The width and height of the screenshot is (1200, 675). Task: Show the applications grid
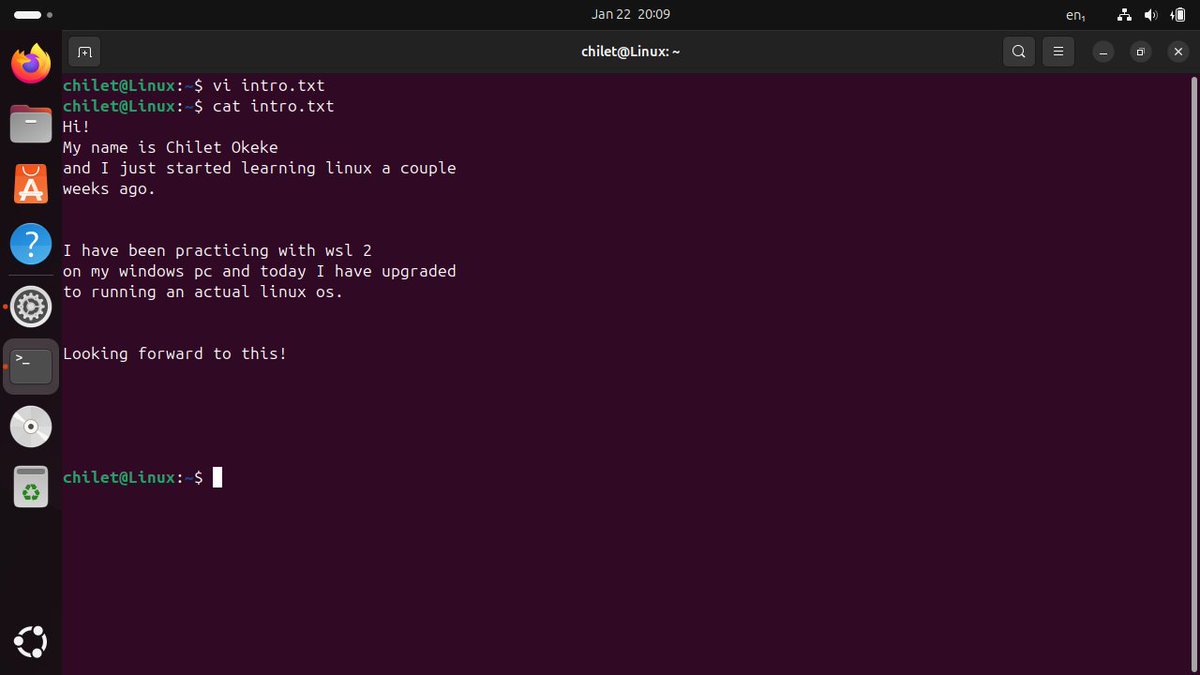click(30, 641)
